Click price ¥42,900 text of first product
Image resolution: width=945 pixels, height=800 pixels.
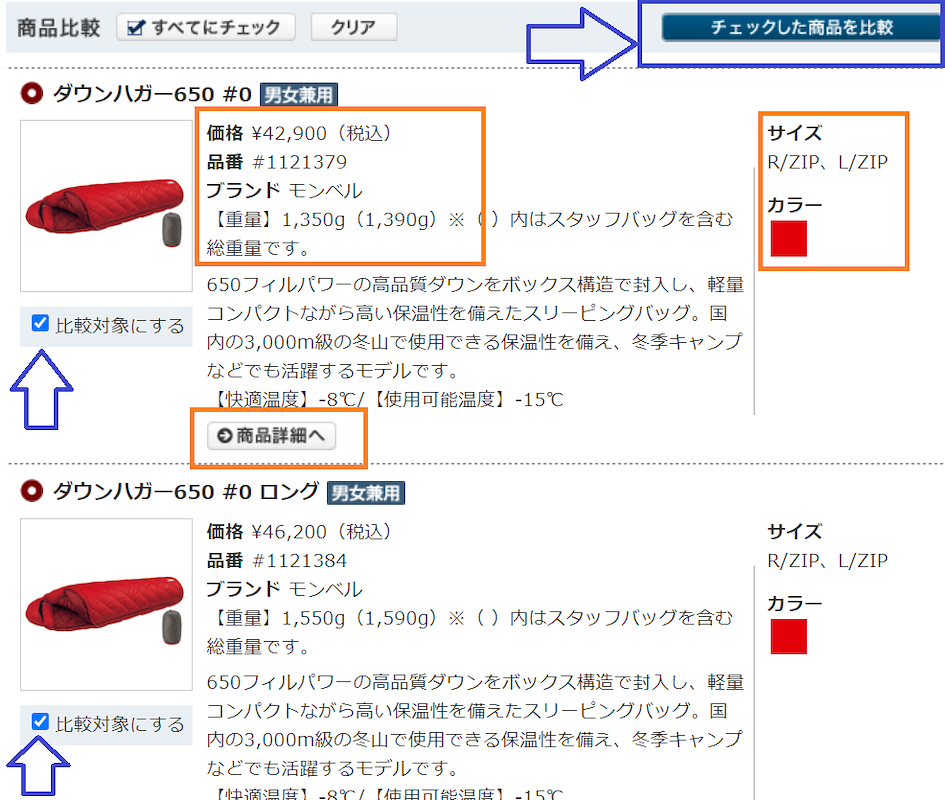(289, 133)
